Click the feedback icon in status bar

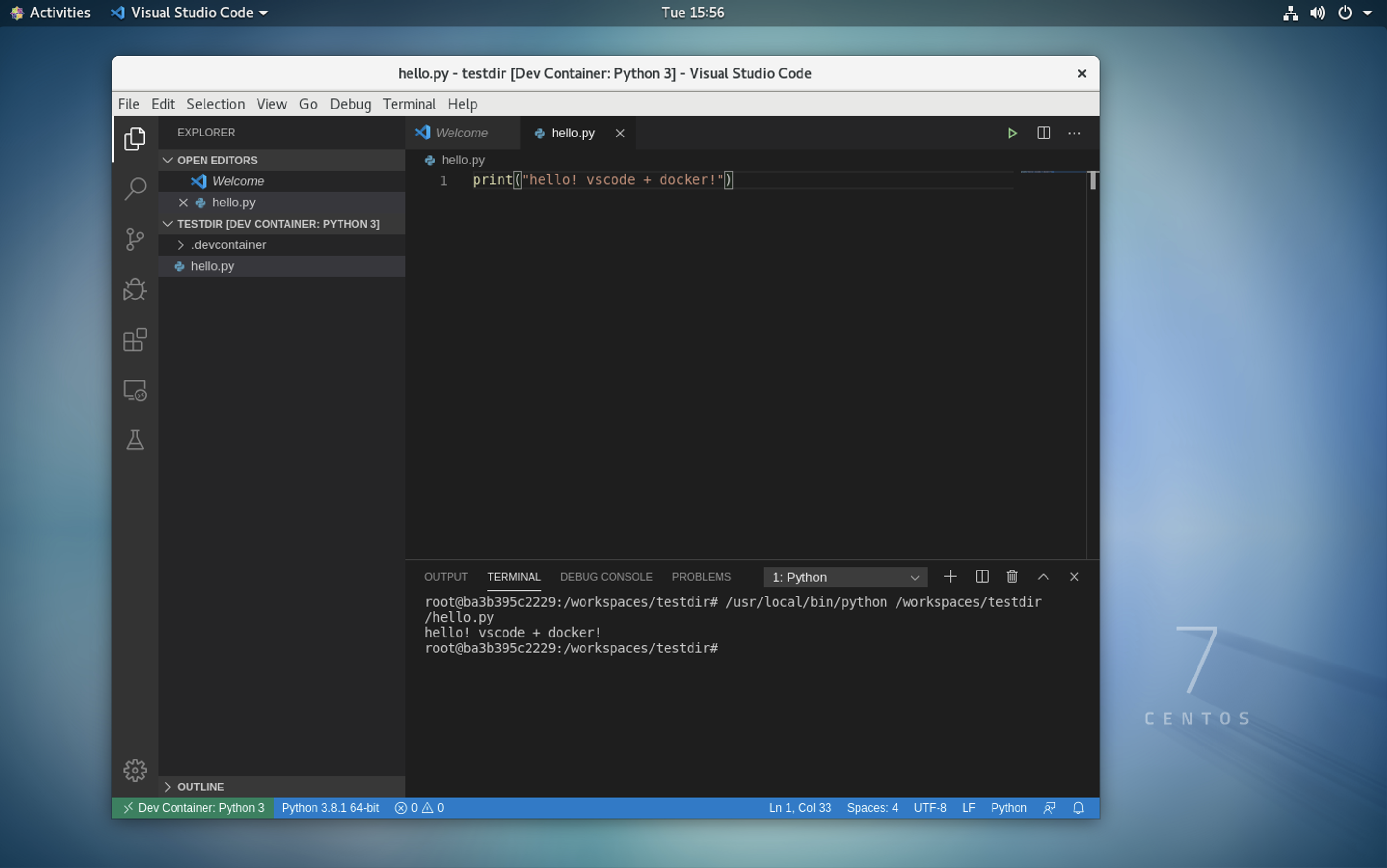coord(1049,808)
